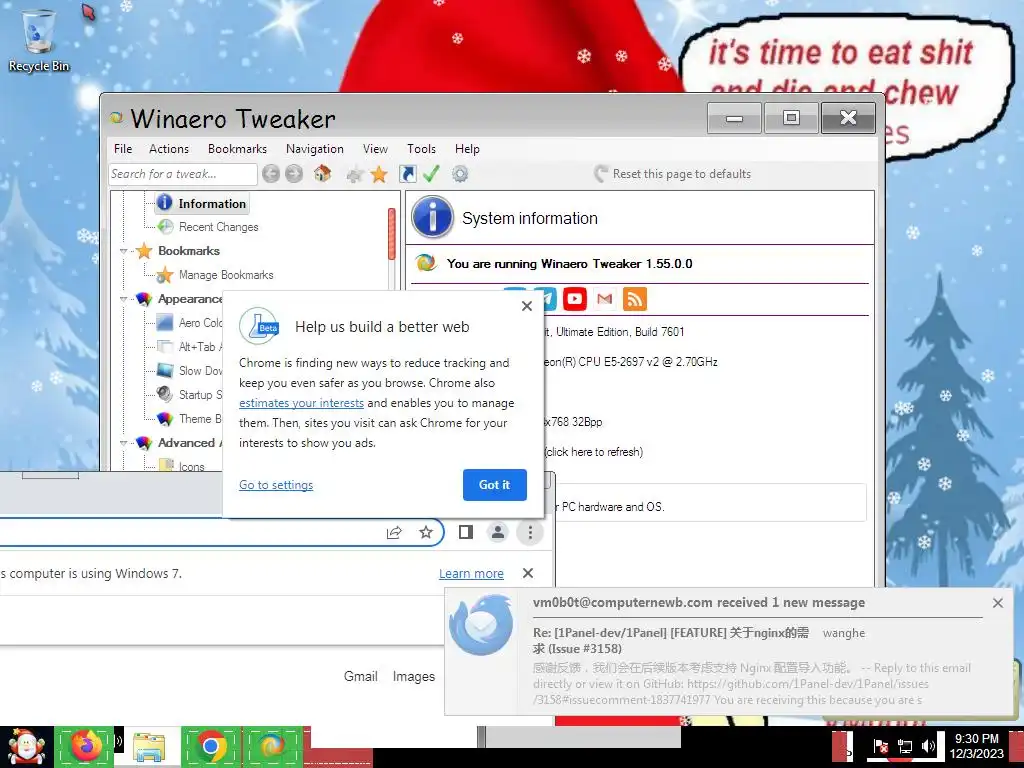The image size is (1024, 768).
Task: Switch to Chrome in the taskbar
Action: pyautogui.click(x=211, y=746)
